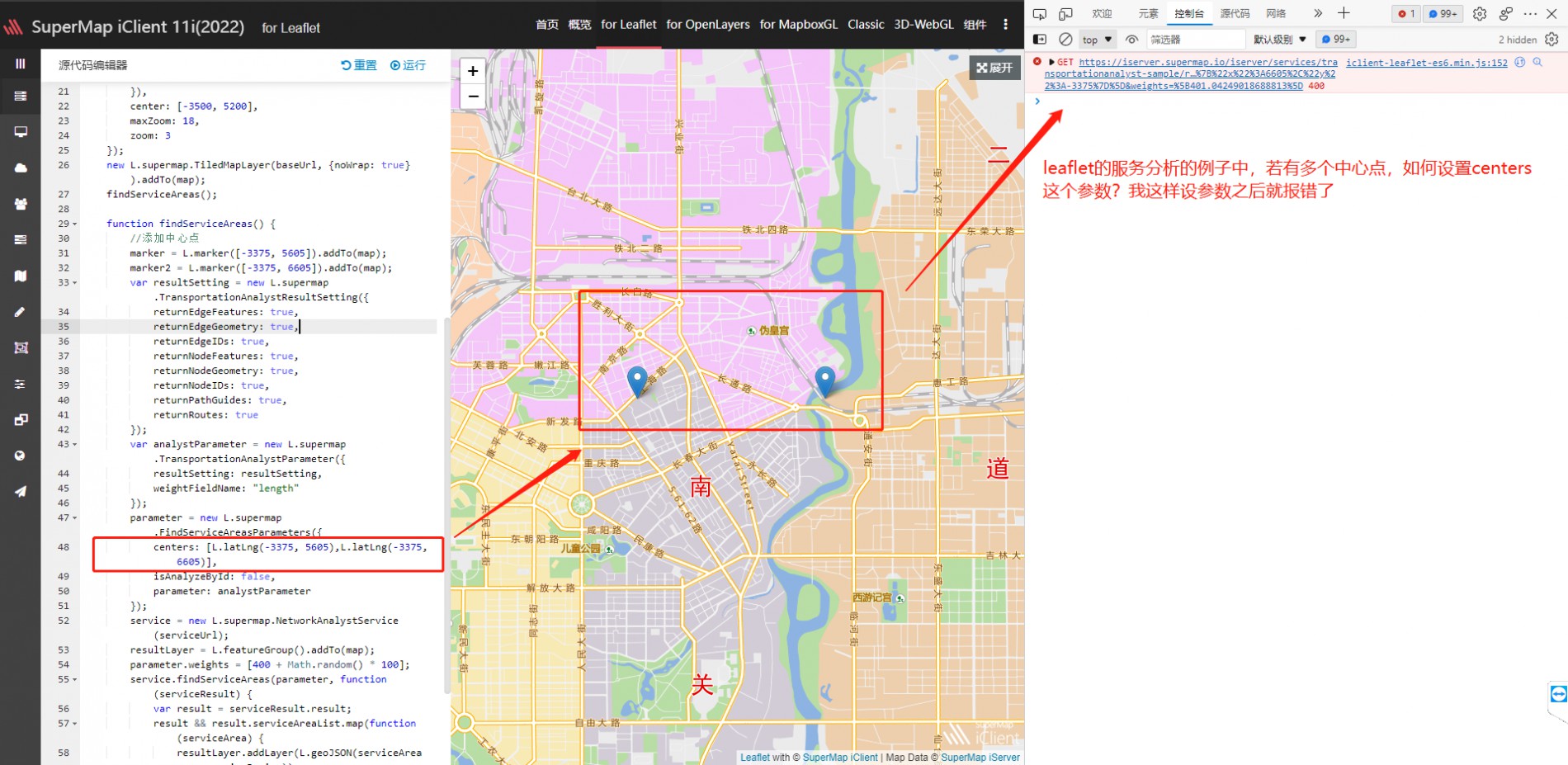
Task: Click the red error count badge
Action: coord(1406,14)
